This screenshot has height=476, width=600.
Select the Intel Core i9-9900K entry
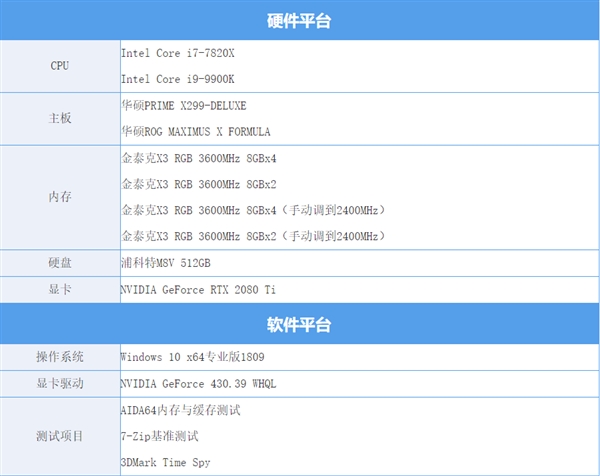click(x=178, y=79)
